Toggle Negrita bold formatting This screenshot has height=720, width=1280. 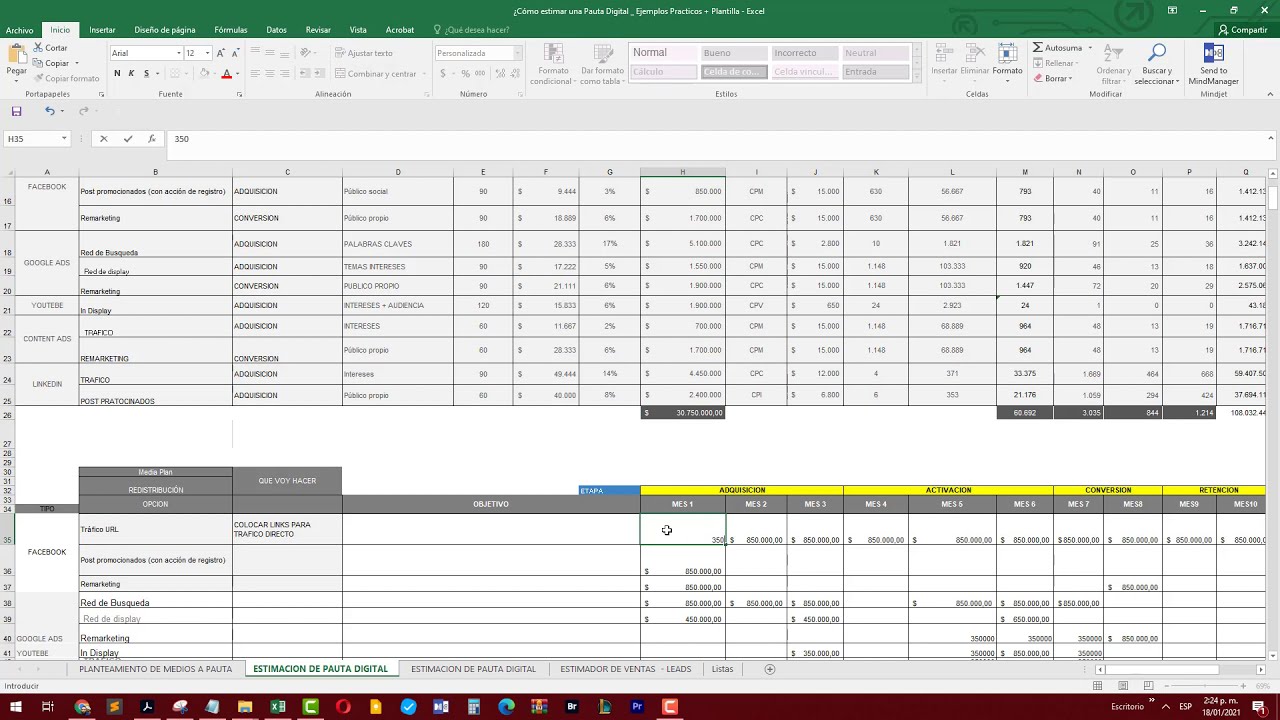tap(117, 73)
